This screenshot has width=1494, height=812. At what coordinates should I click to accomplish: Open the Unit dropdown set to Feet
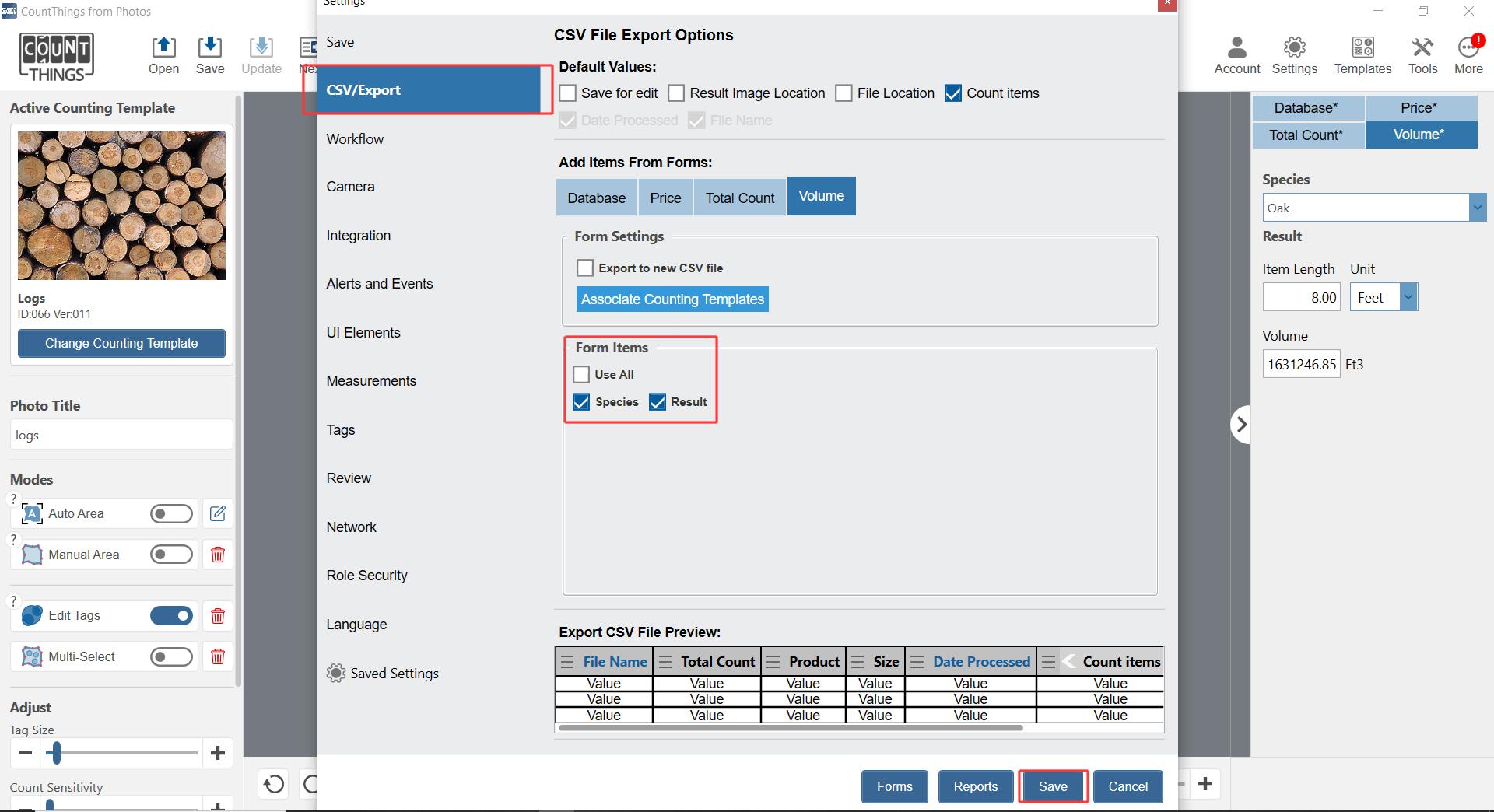(1408, 297)
